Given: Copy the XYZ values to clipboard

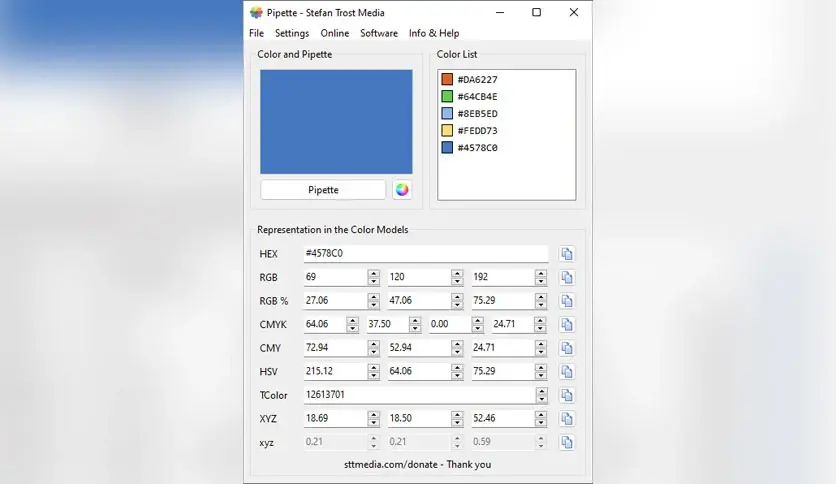Looking at the screenshot, I should 567,418.
